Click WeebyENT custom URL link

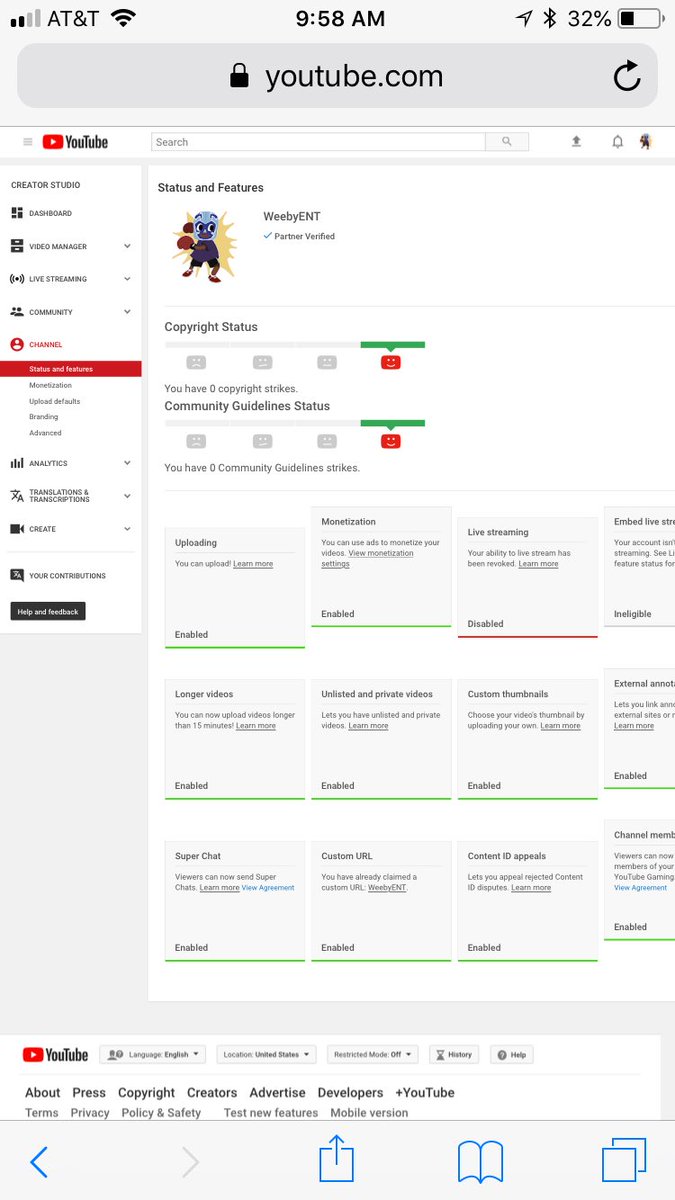click(386, 888)
